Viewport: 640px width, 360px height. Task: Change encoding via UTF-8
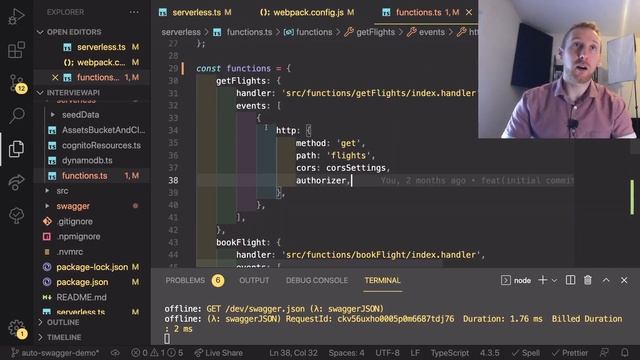[387, 353]
